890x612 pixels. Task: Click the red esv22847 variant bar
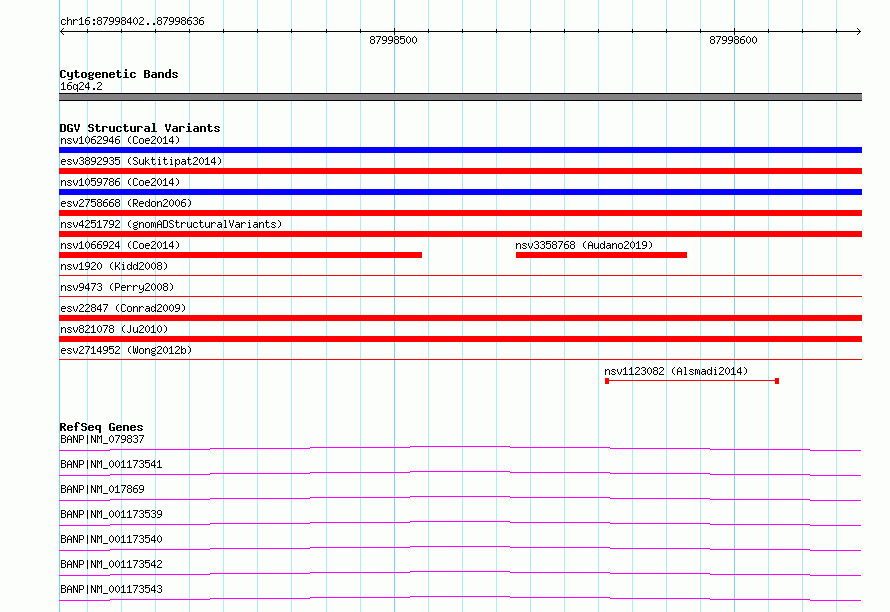460,318
